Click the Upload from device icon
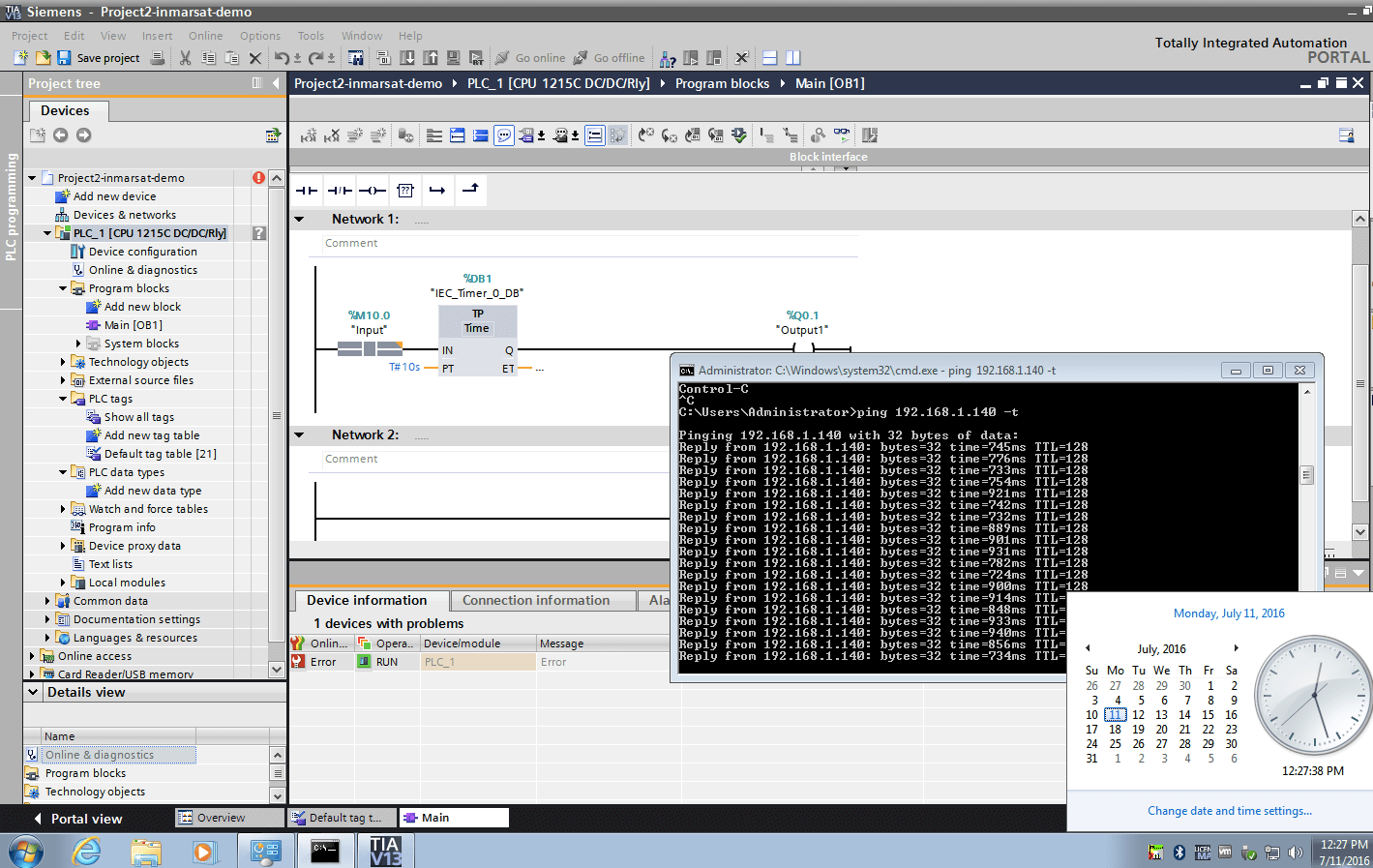 tap(431, 58)
